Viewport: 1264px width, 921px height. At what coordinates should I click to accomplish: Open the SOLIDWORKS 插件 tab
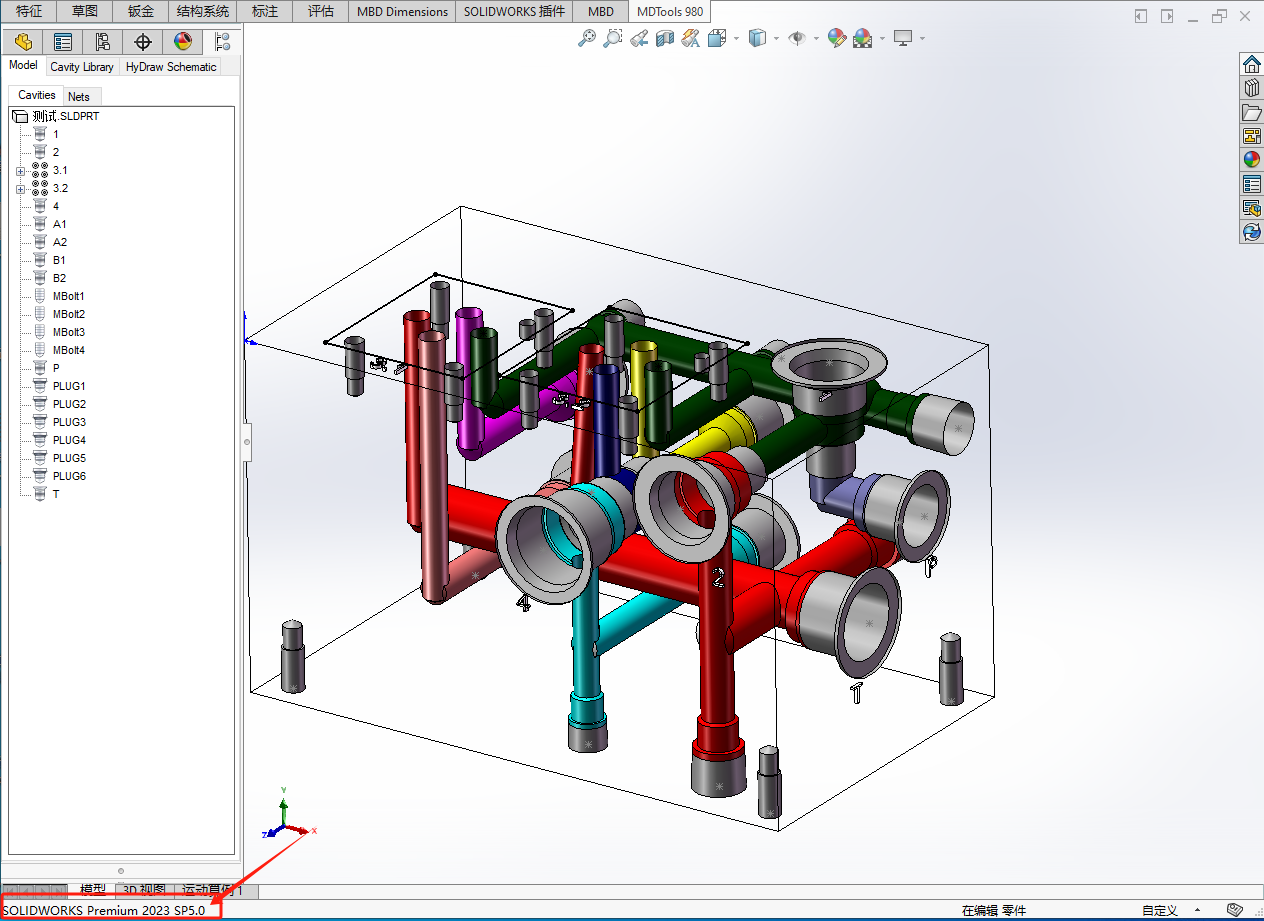515,12
